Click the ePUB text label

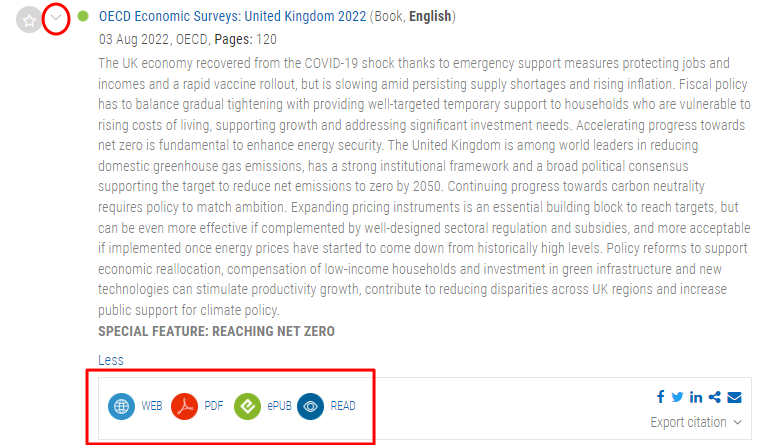click(x=279, y=406)
